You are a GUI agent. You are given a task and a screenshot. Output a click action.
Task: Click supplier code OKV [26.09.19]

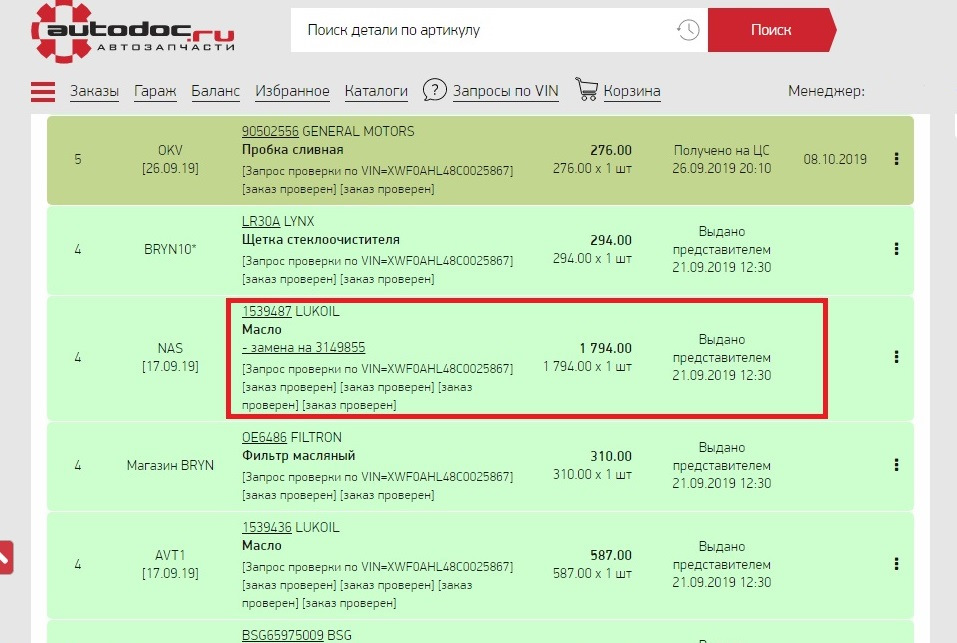pyautogui.click(x=170, y=159)
